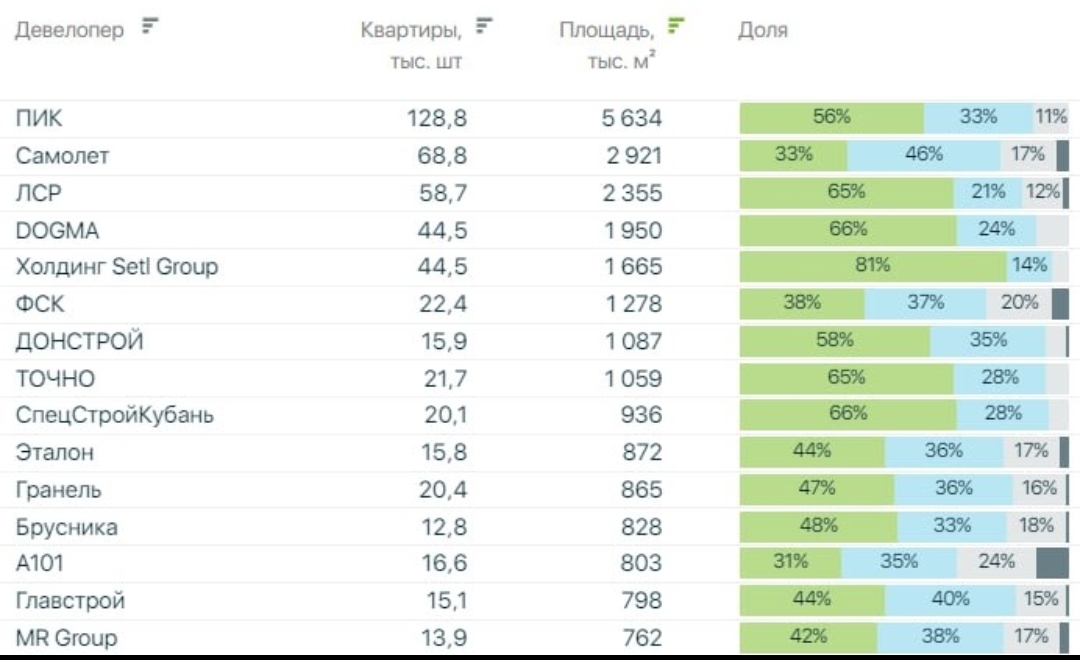The image size is (1080, 660).
Task: Sort by the Квартиры column icon
Action: tap(484, 27)
